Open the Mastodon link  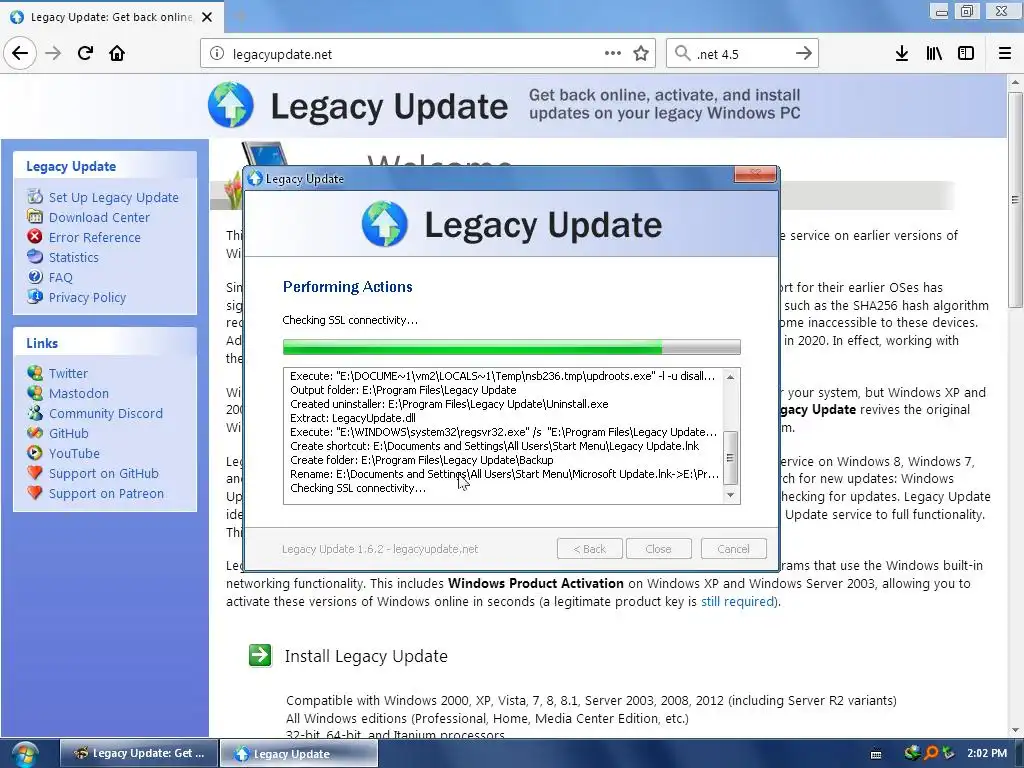[79, 393]
